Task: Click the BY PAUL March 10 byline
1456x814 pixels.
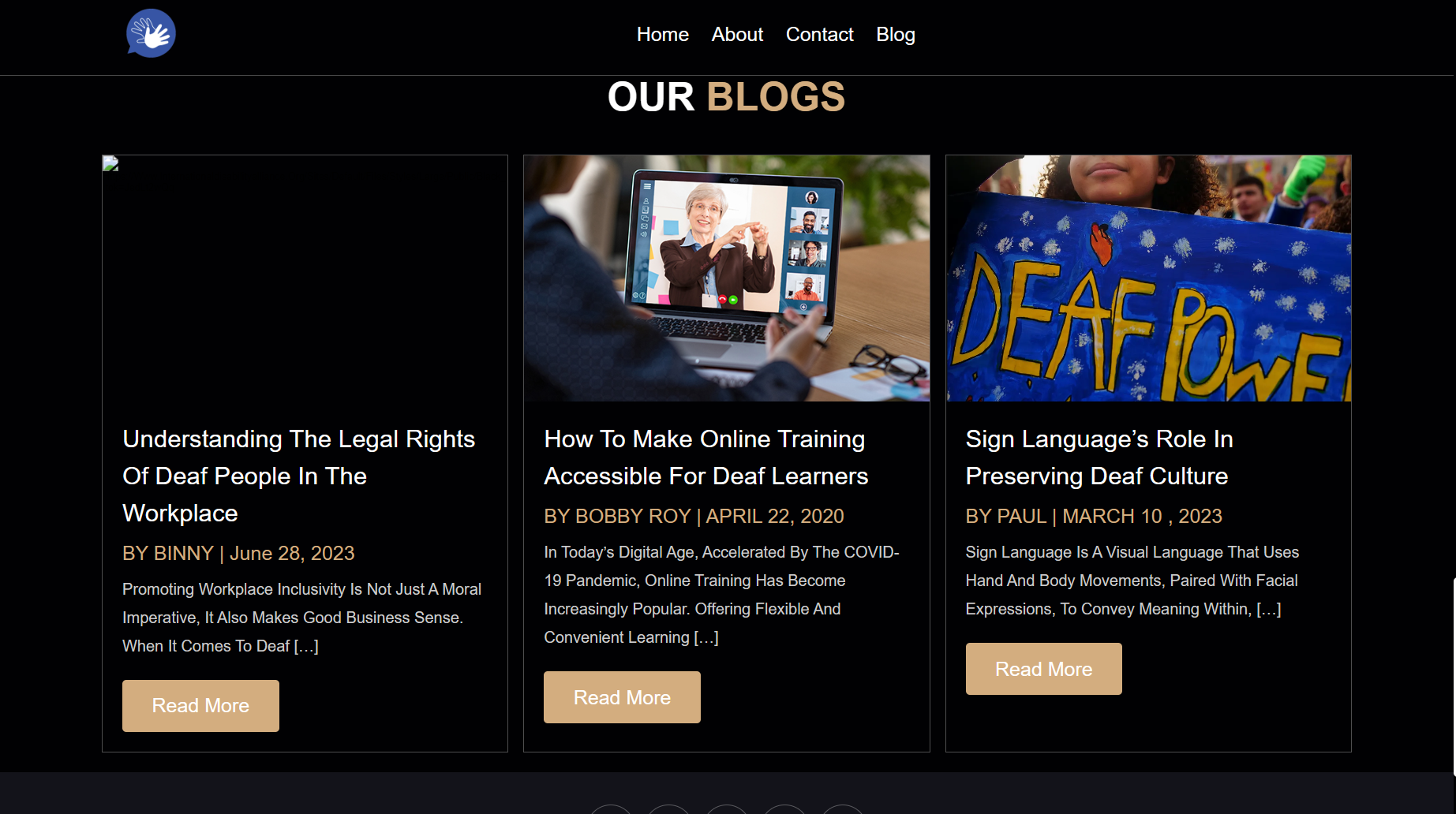Action: click(x=1094, y=516)
